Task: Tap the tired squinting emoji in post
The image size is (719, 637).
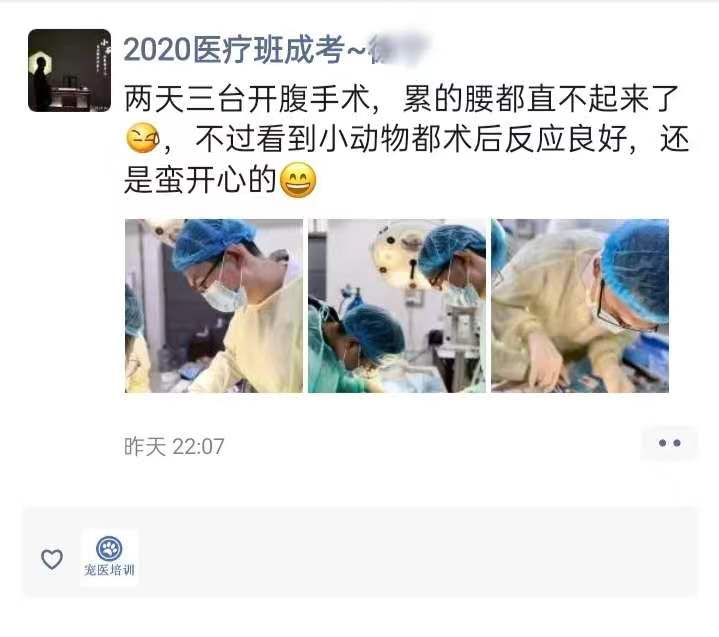Action: [143, 138]
